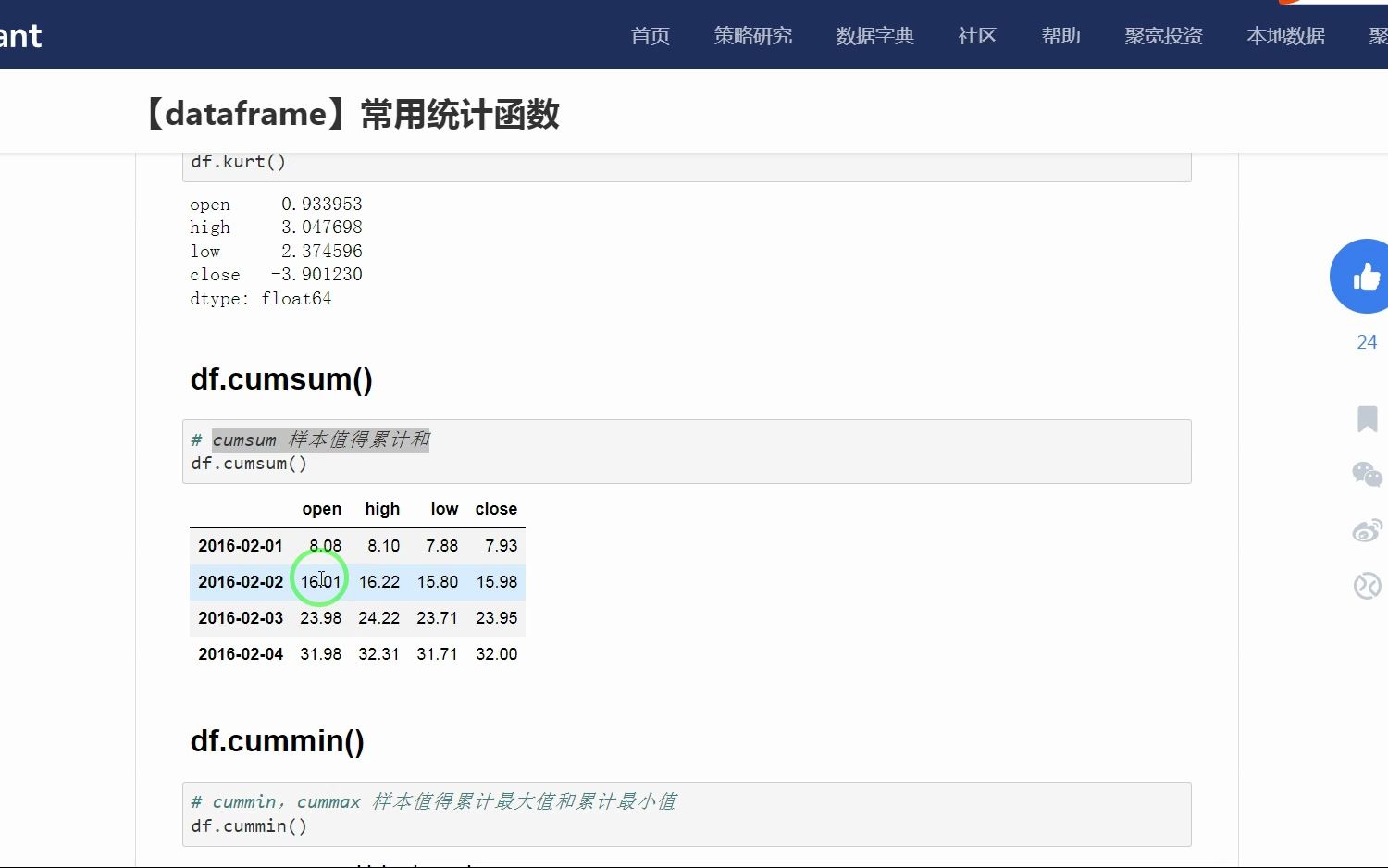Select 帮助 in the top navigation
This screenshot has width=1388, height=868.
click(x=1061, y=36)
